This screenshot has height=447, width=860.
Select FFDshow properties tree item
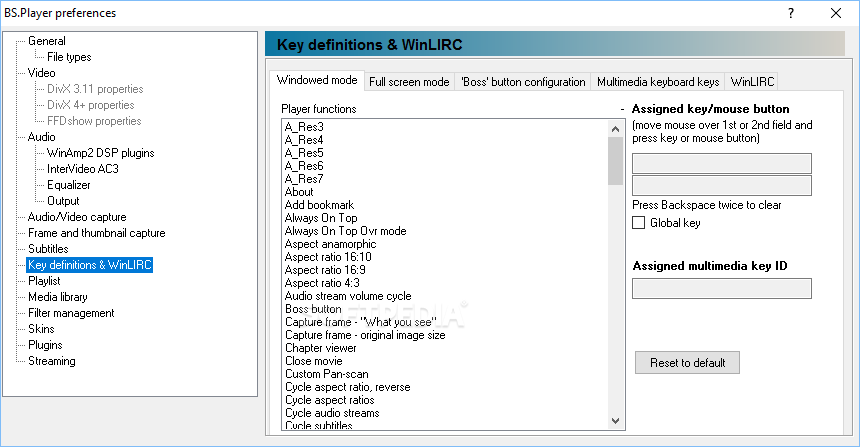click(94, 121)
